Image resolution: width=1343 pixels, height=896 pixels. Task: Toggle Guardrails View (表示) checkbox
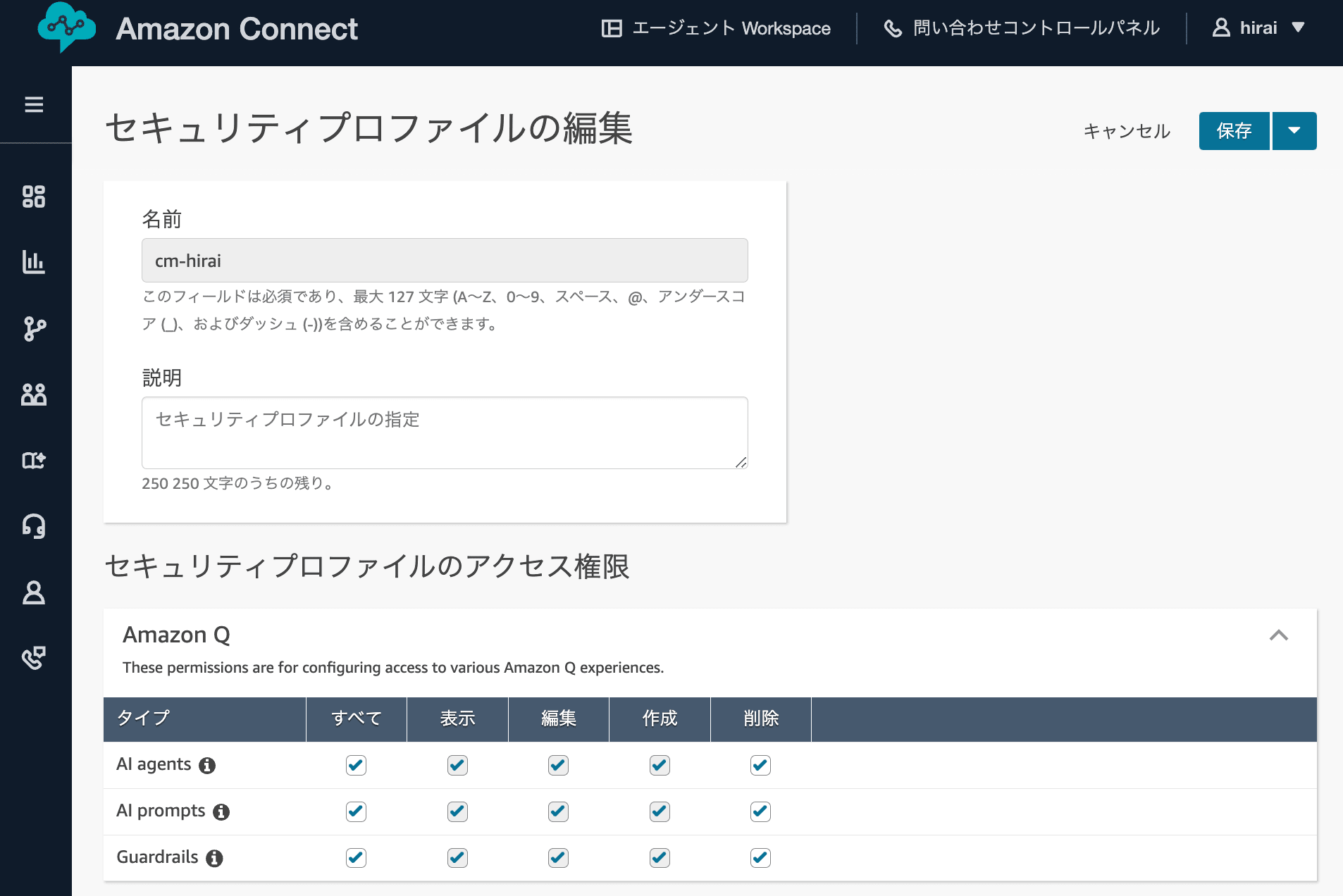pyautogui.click(x=457, y=858)
